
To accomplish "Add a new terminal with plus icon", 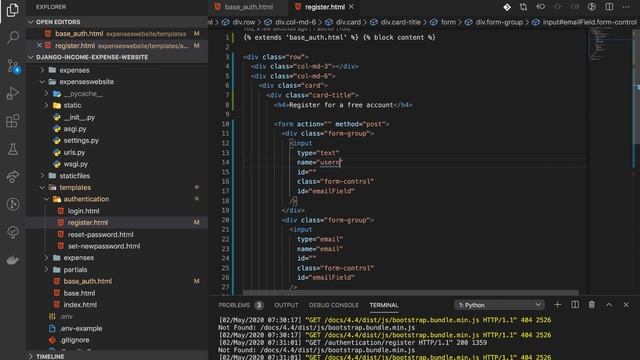I will [557, 305].
